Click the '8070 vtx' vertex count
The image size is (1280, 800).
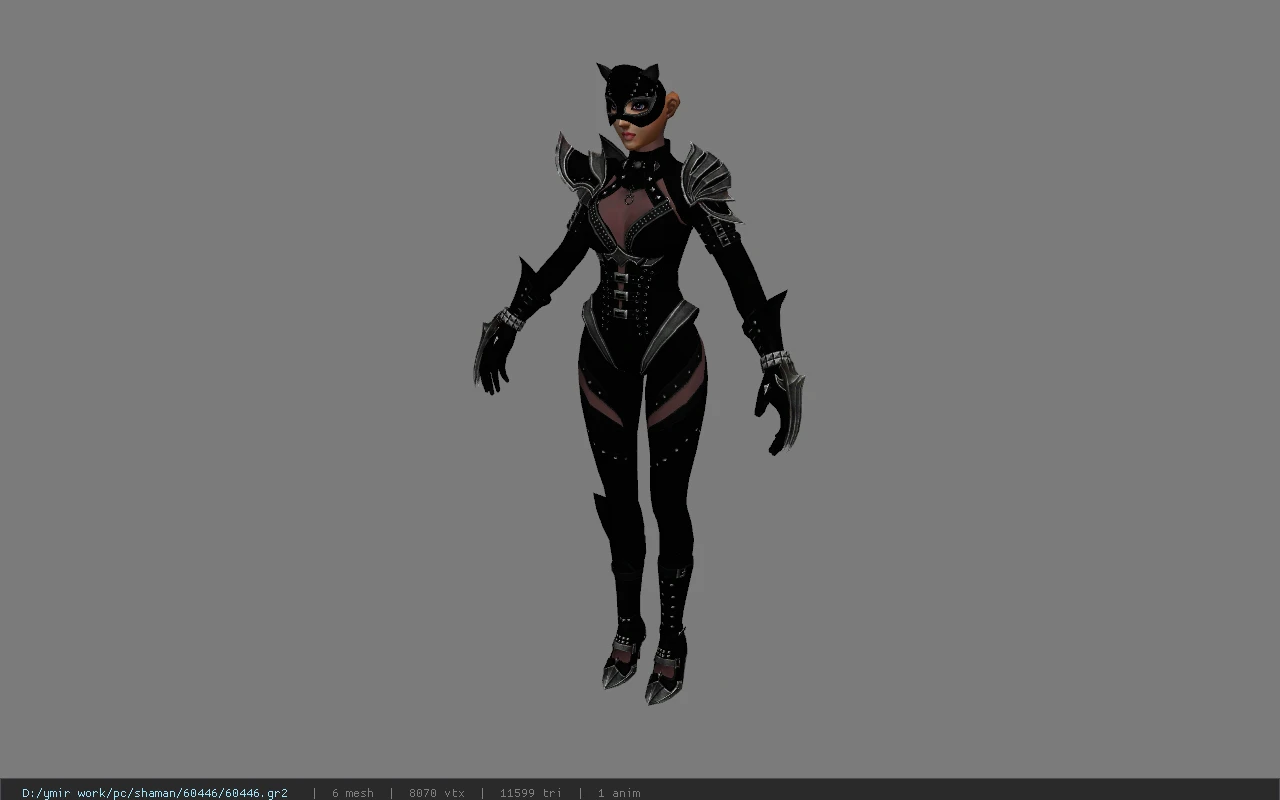pos(436,793)
